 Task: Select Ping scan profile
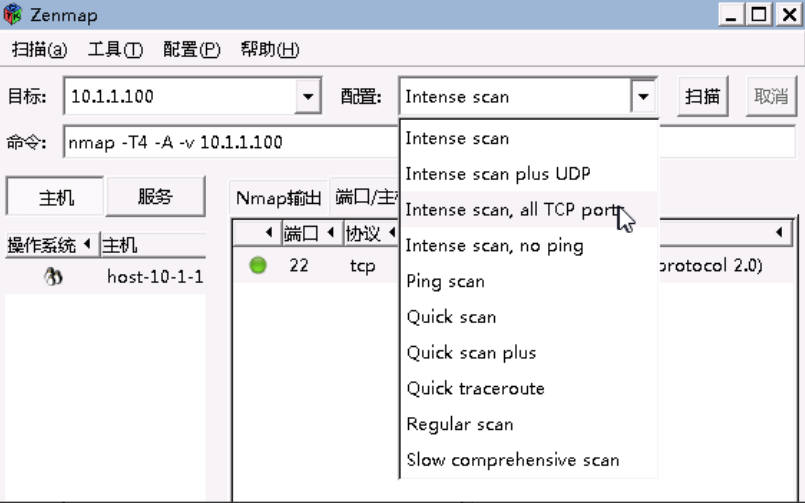529,281
